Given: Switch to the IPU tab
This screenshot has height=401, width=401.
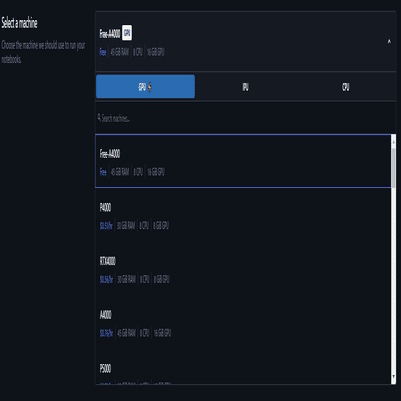Looking at the screenshot, I should click(x=245, y=87).
